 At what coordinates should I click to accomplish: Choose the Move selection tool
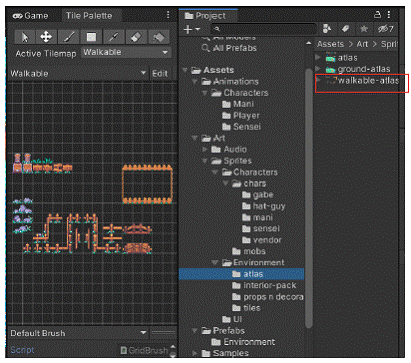[46, 37]
